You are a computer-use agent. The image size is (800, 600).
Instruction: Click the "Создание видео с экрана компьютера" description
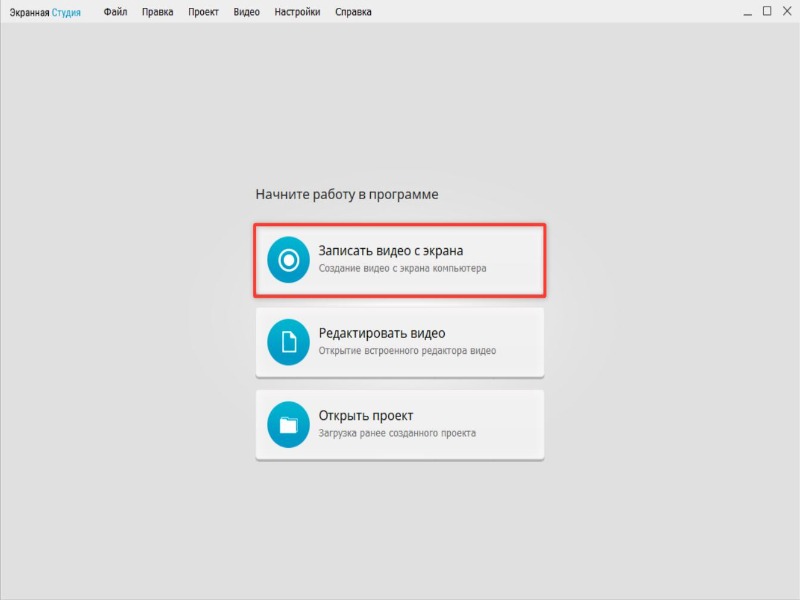pos(402,269)
